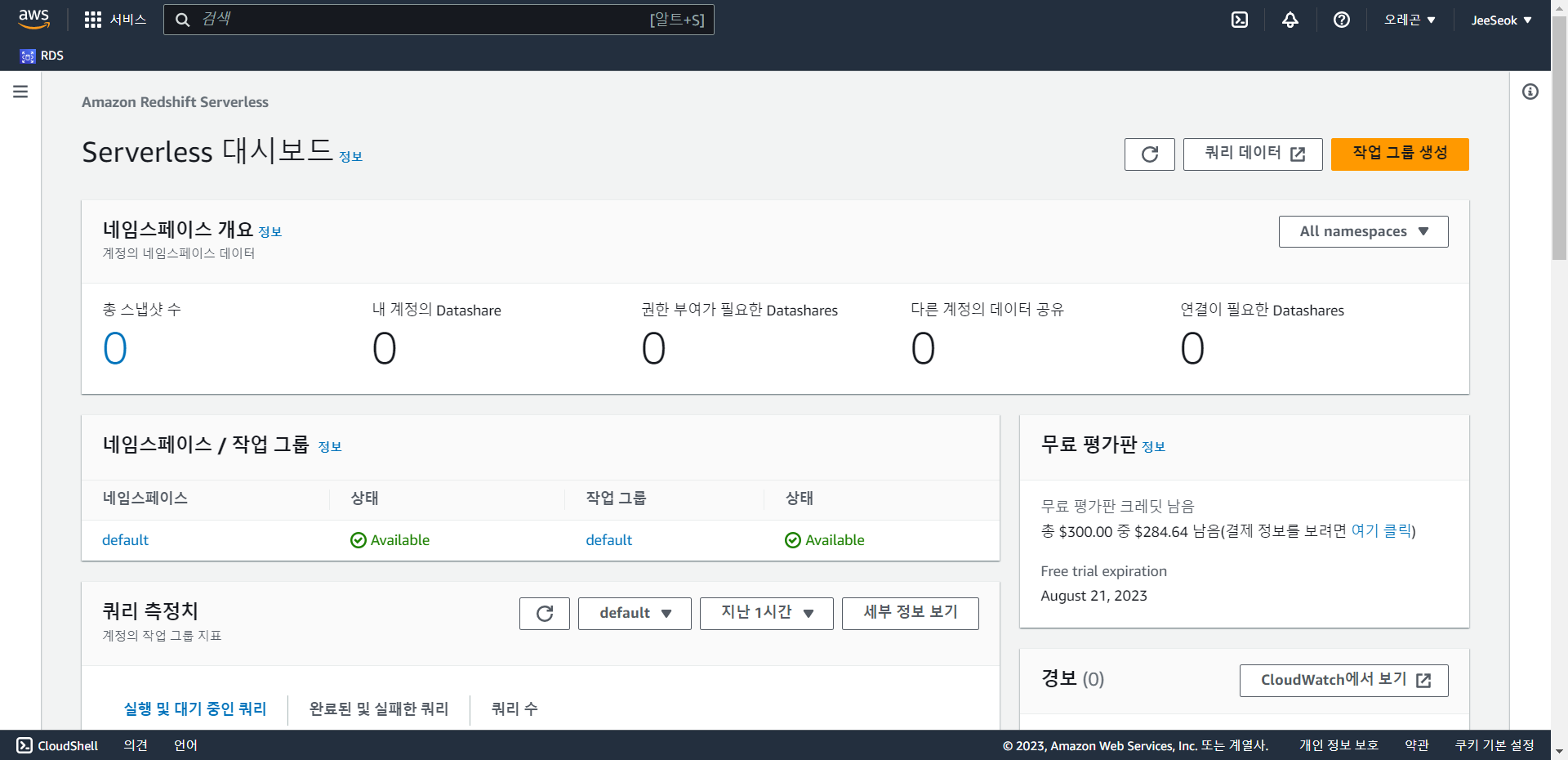Click the August 21, 2023 expiration date

point(1094,596)
